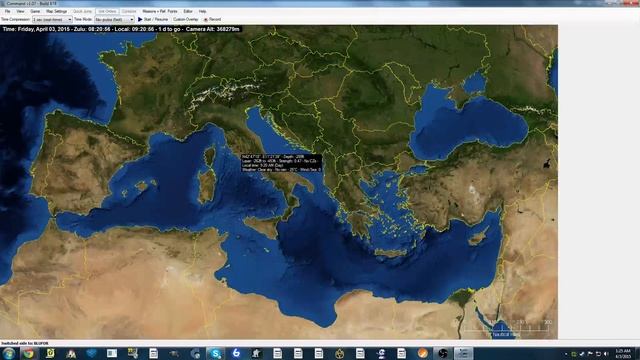
Task: Open the Skype taskbar icon
Action: click(x=216, y=353)
